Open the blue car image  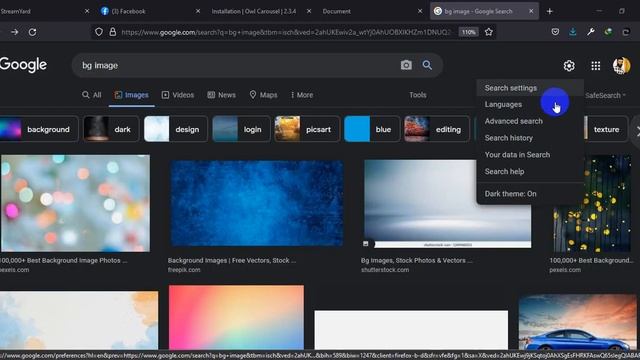[x=577, y=322]
